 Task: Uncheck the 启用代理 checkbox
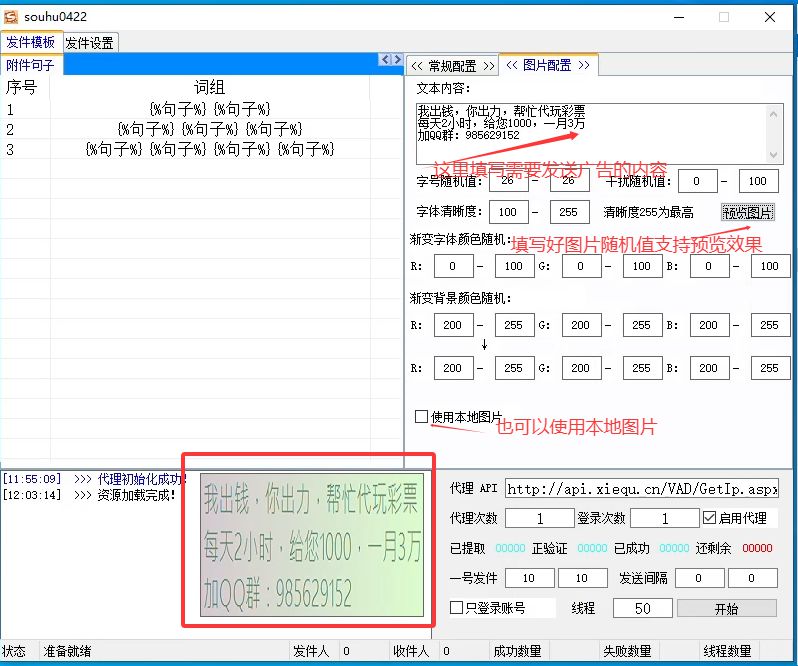pyautogui.click(x=710, y=518)
